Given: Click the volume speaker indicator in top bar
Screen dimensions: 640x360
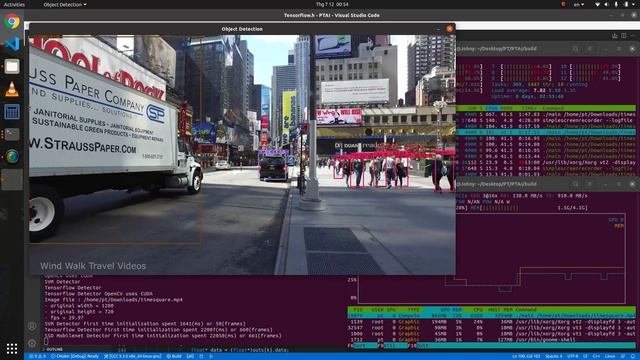Looking at the screenshot, I should [607, 4].
